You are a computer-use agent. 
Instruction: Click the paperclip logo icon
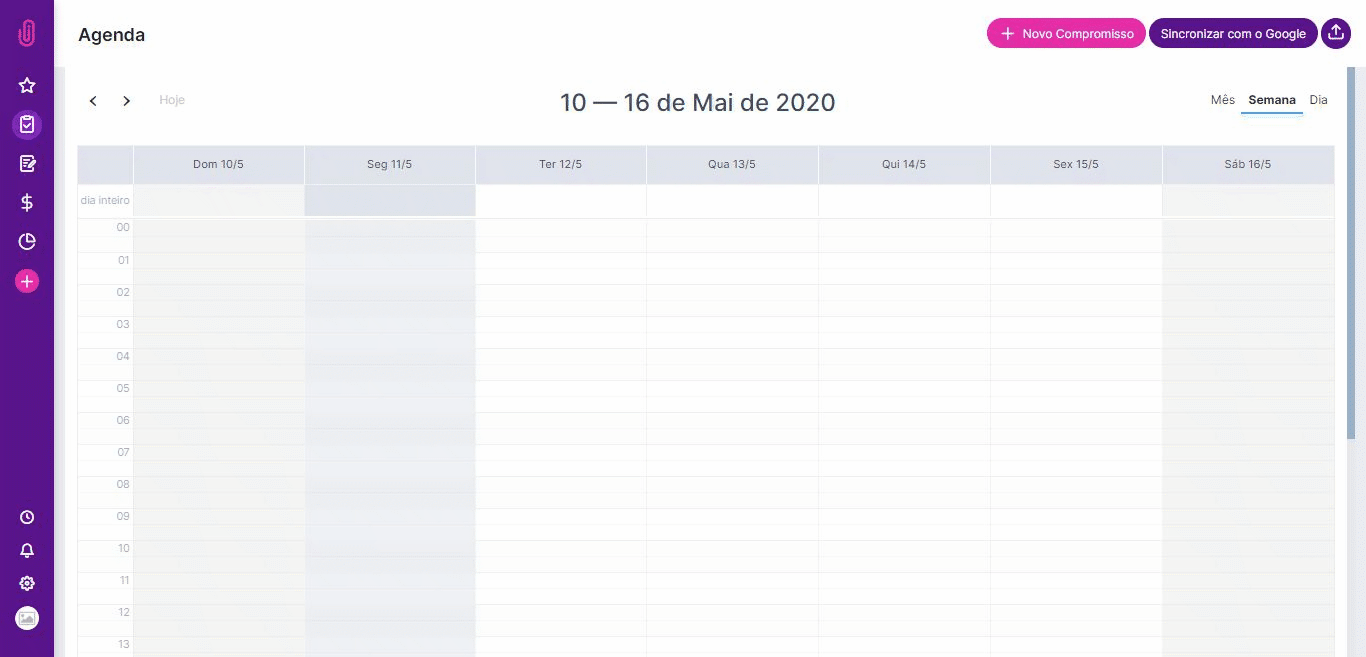click(x=27, y=34)
